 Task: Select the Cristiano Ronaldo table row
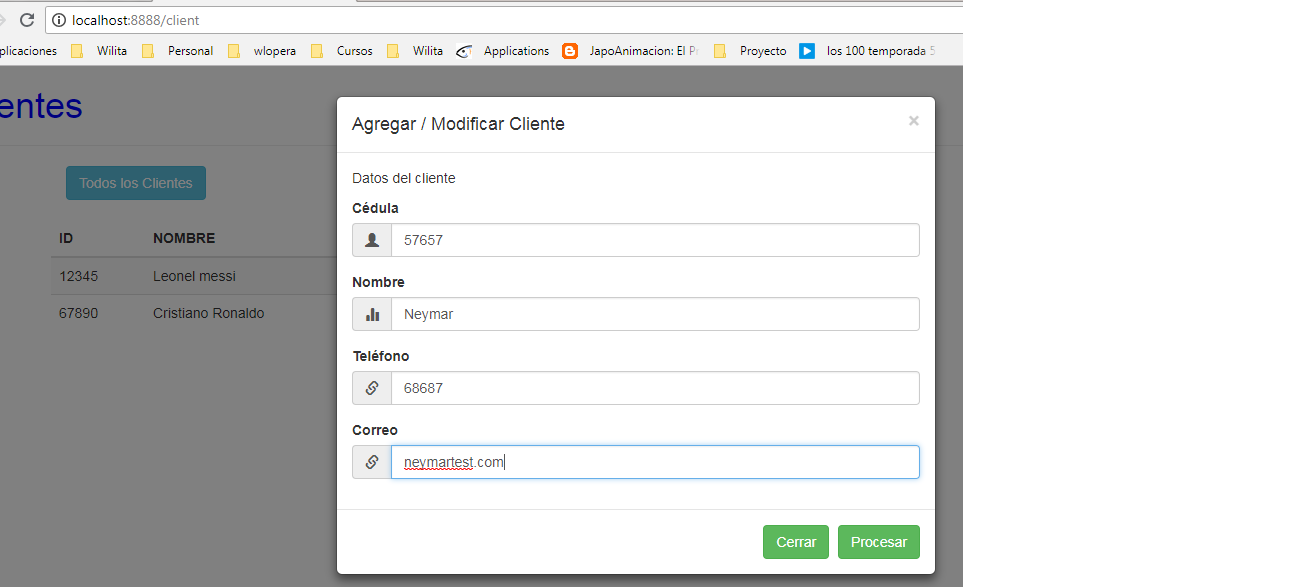click(200, 313)
